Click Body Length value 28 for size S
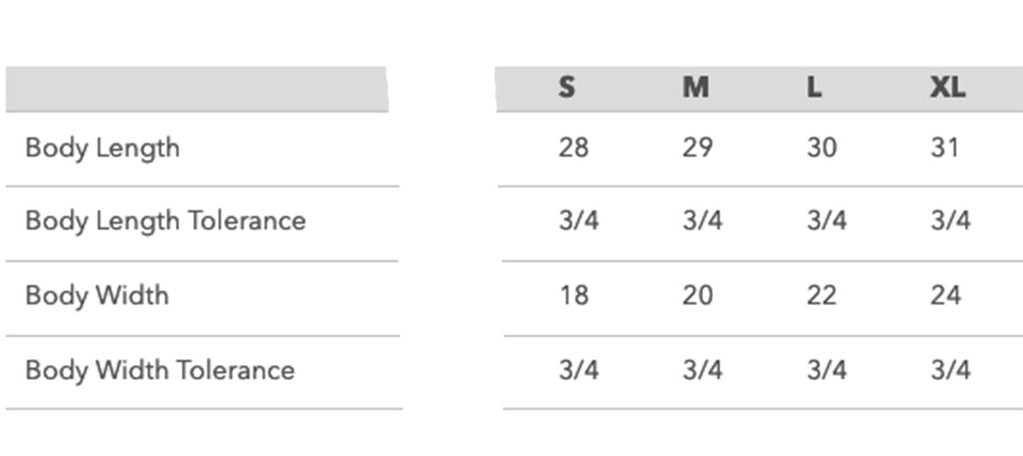This screenshot has width=1023, height=456. point(574,148)
